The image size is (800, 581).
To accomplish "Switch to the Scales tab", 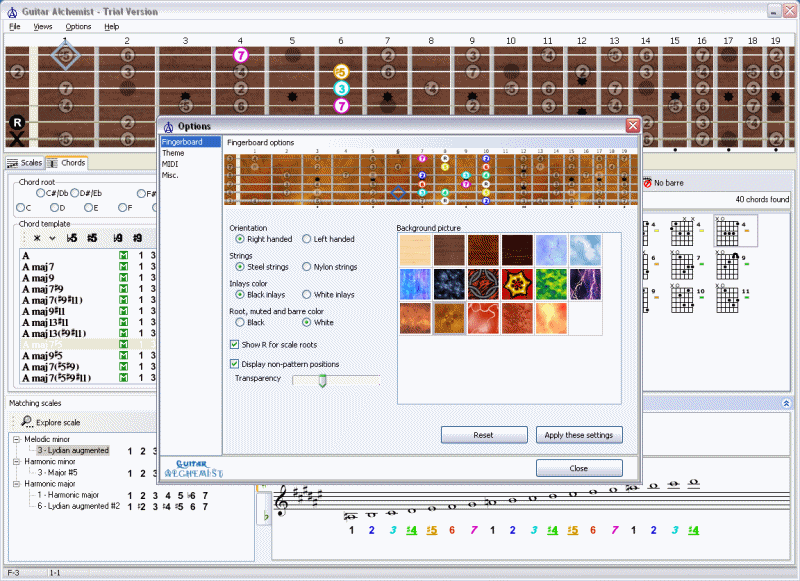I will point(25,163).
